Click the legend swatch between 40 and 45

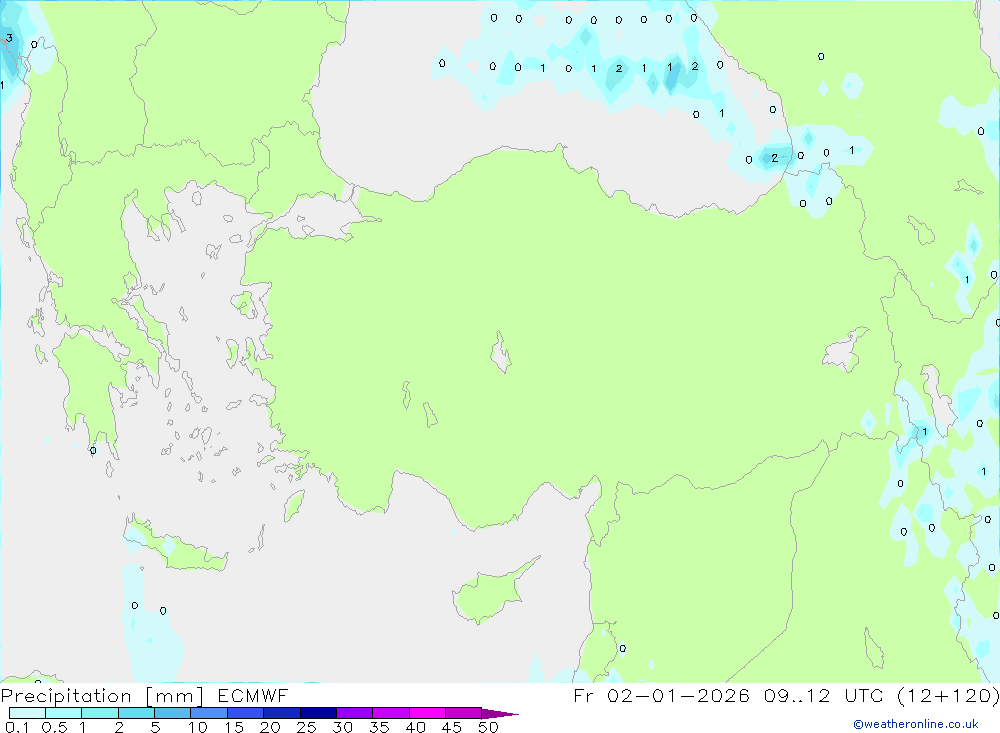pyautogui.click(x=427, y=713)
